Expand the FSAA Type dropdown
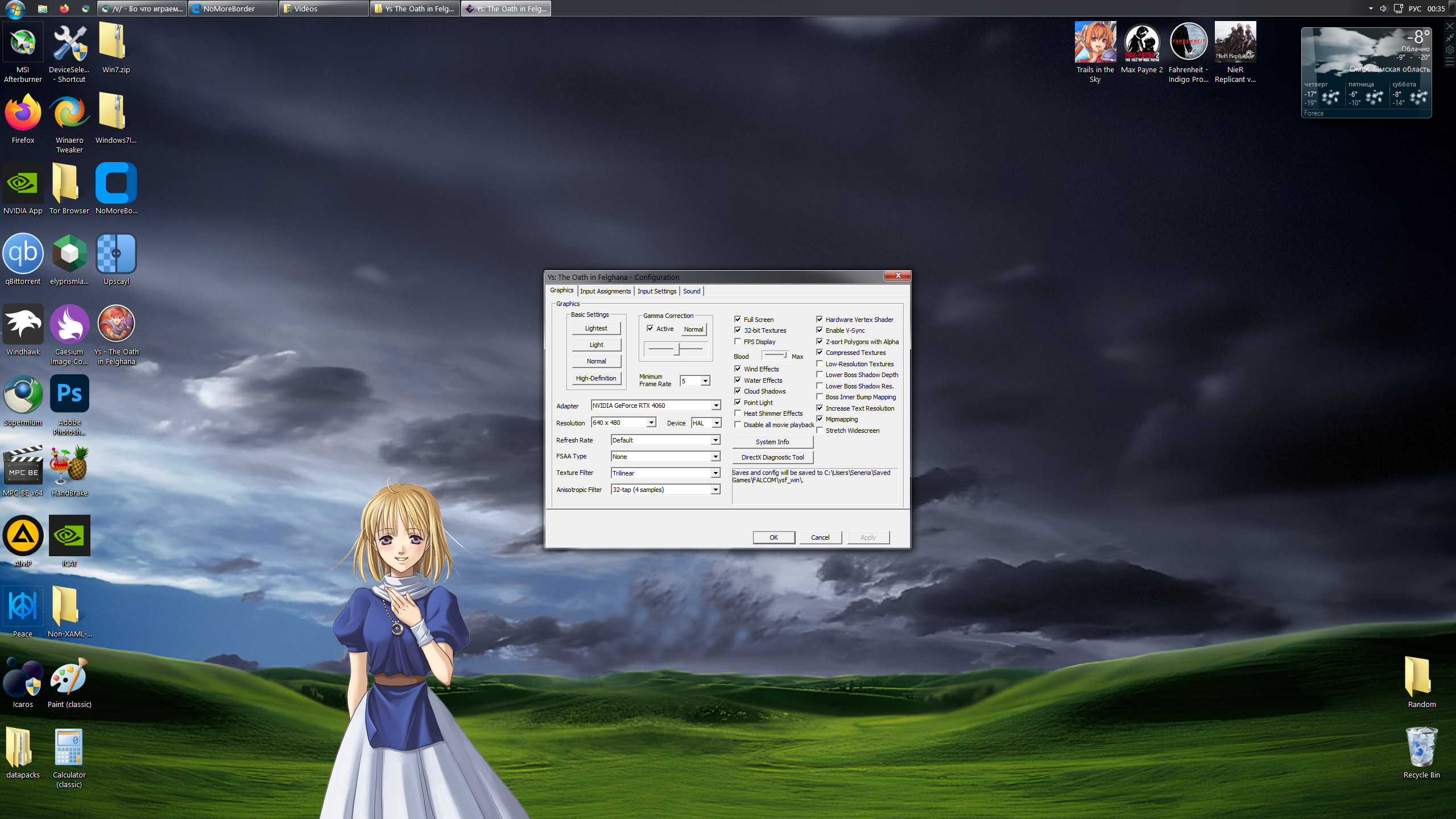 tap(715, 457)
